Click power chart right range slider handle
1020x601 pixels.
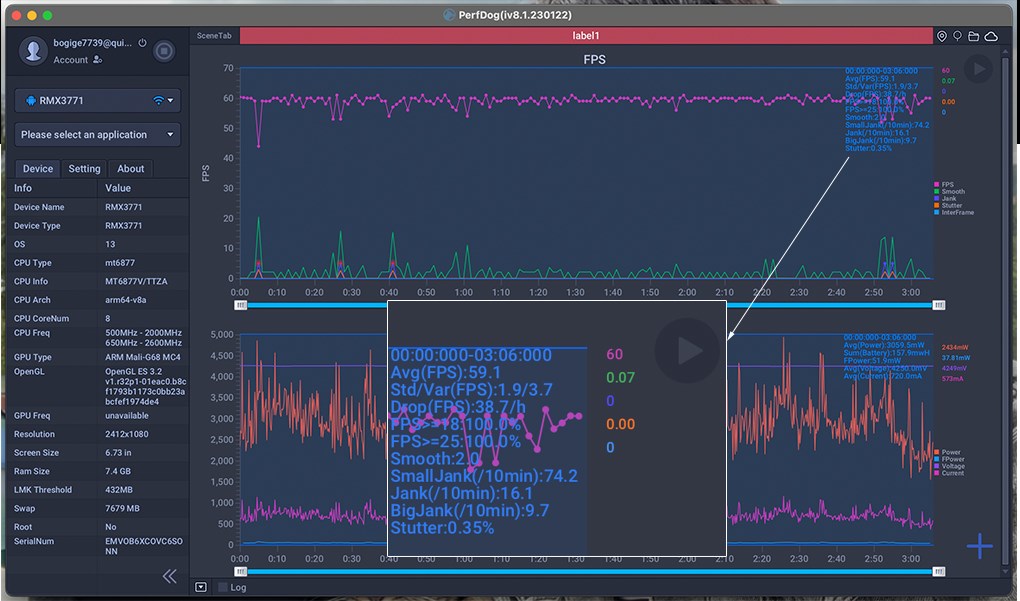tap(939, 572)
